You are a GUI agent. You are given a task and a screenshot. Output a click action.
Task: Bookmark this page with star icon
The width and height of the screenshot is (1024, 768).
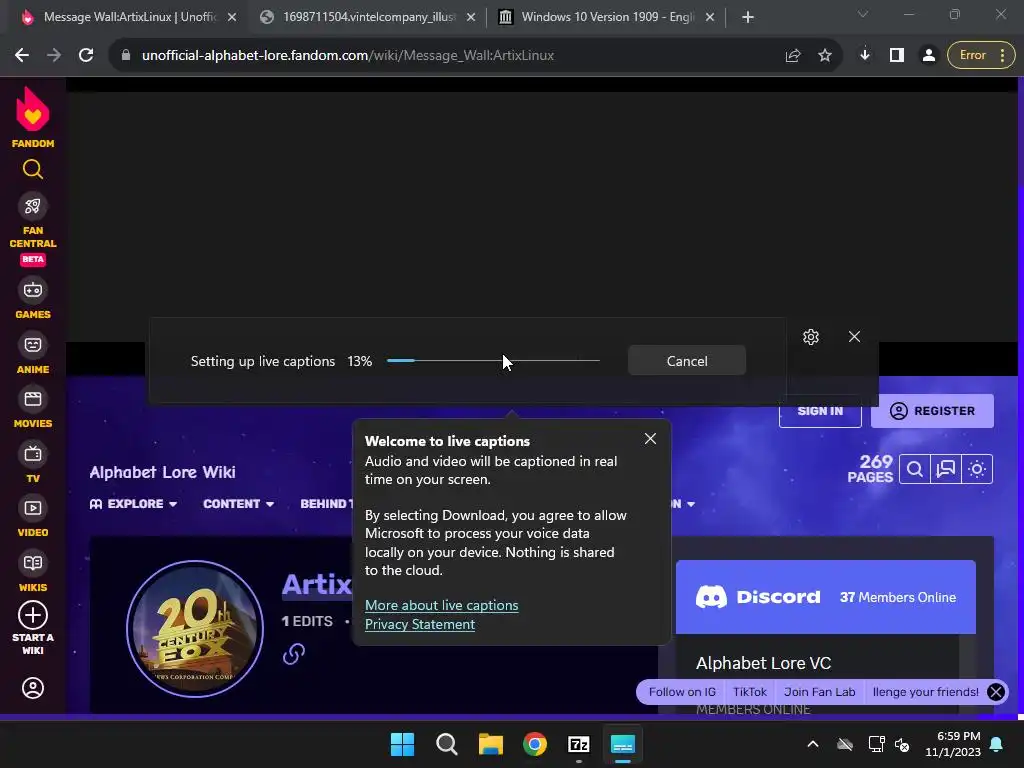coord(825,56)
